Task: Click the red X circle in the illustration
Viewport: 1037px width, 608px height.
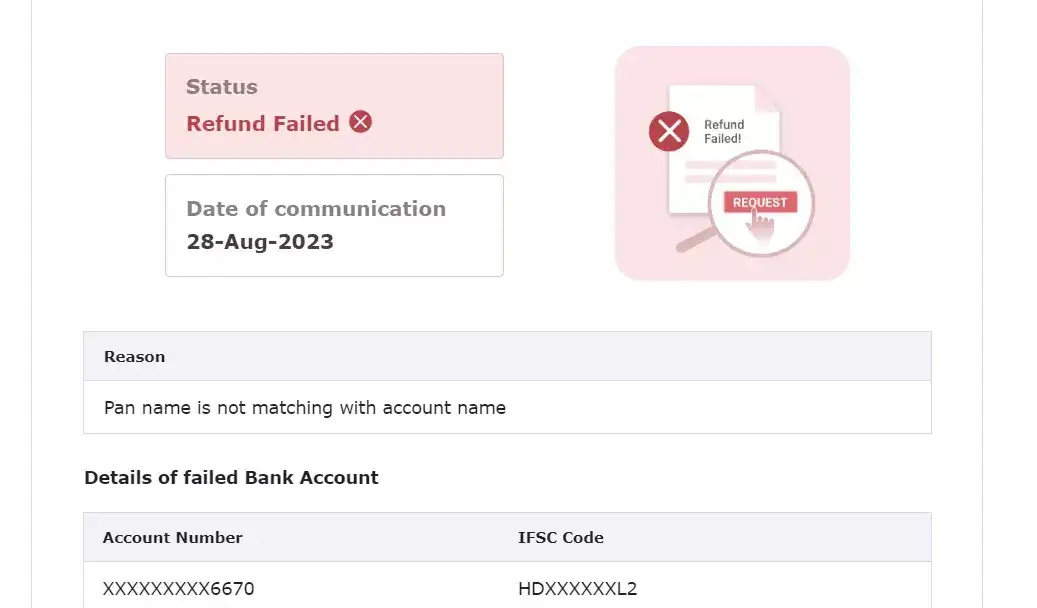Action: point(669,131)
